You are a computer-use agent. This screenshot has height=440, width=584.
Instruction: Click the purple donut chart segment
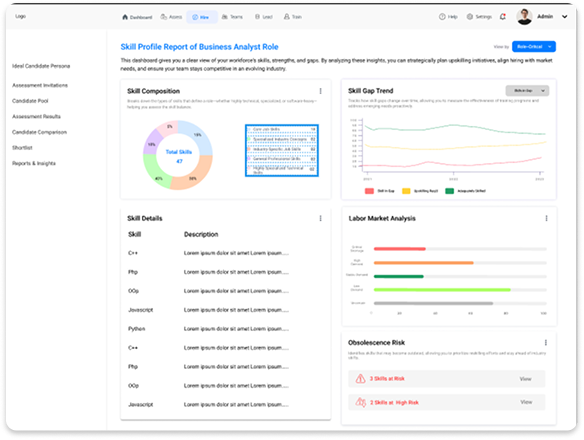[x=151, y=143]
